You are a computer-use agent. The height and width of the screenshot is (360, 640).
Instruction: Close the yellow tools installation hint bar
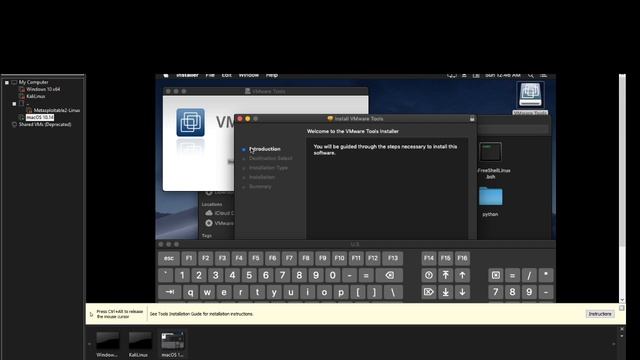[x=622, y=308]
